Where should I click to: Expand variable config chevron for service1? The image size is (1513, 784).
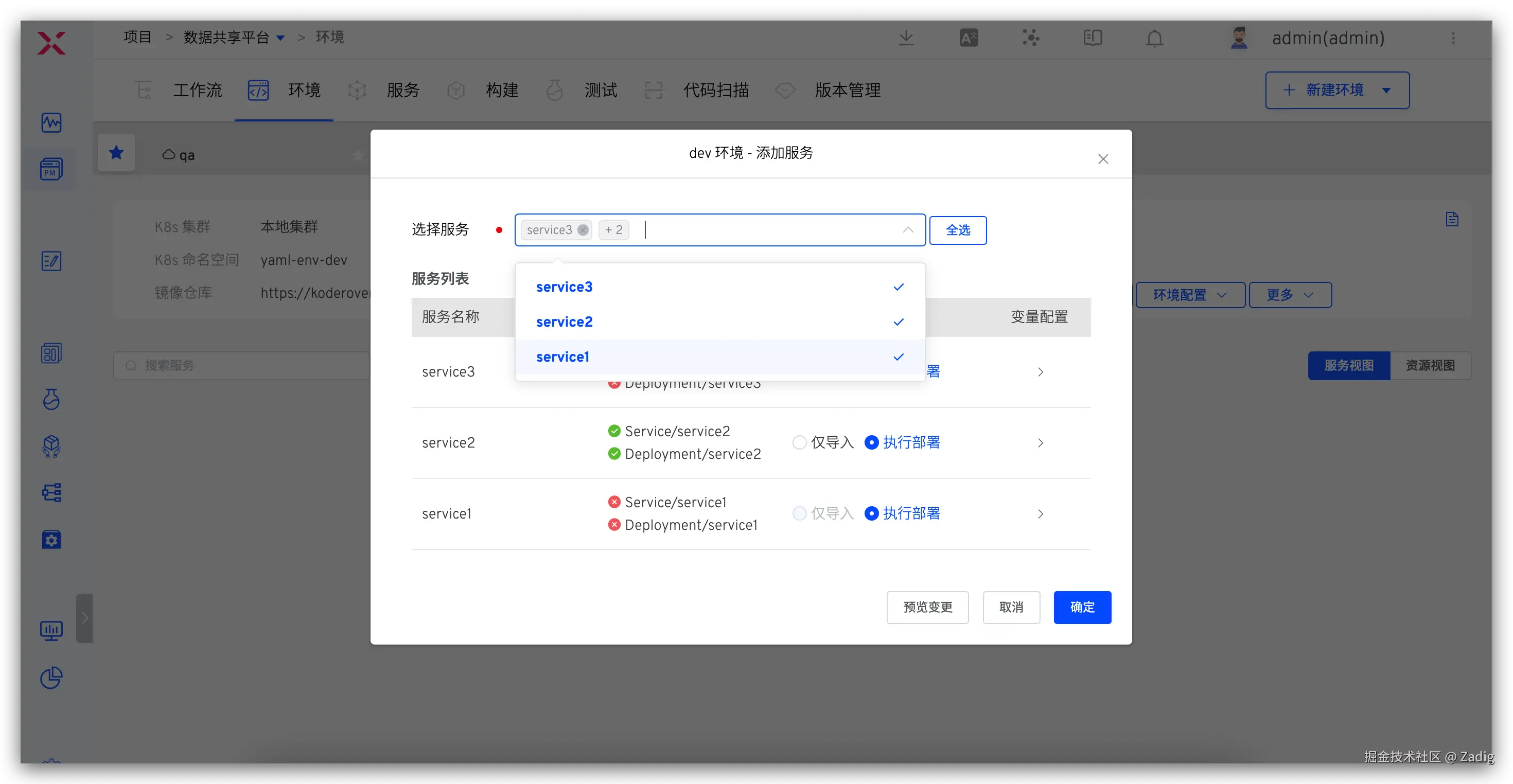coord(1040,514)
